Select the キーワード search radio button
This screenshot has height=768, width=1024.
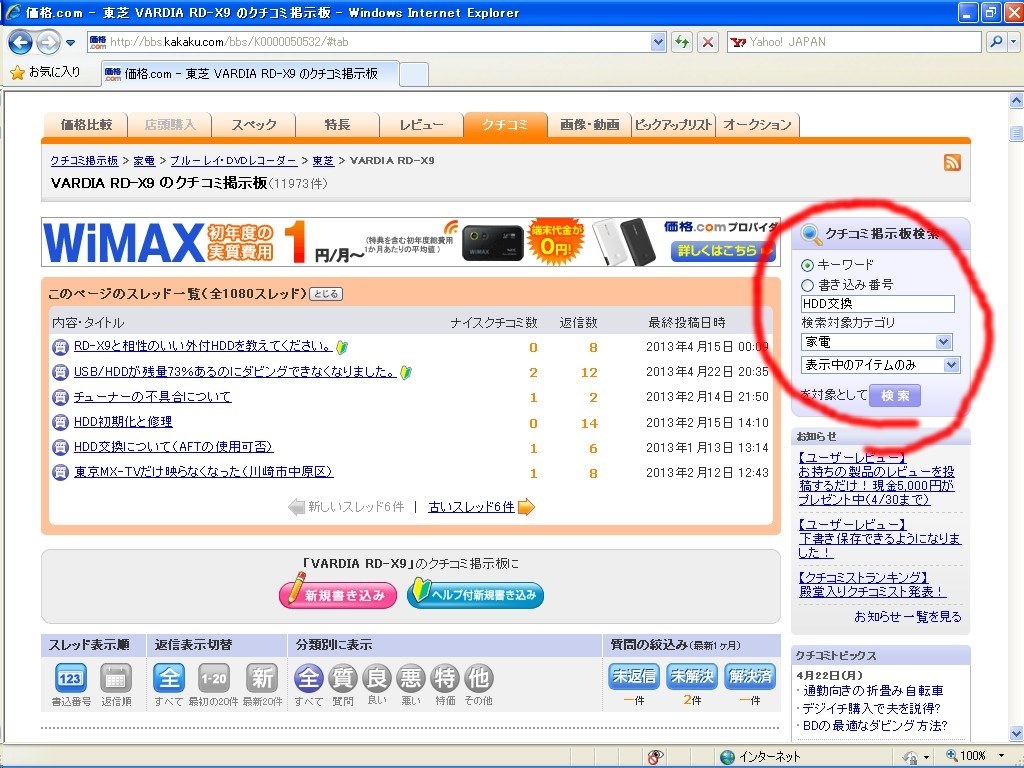click(x=806, y=264)
